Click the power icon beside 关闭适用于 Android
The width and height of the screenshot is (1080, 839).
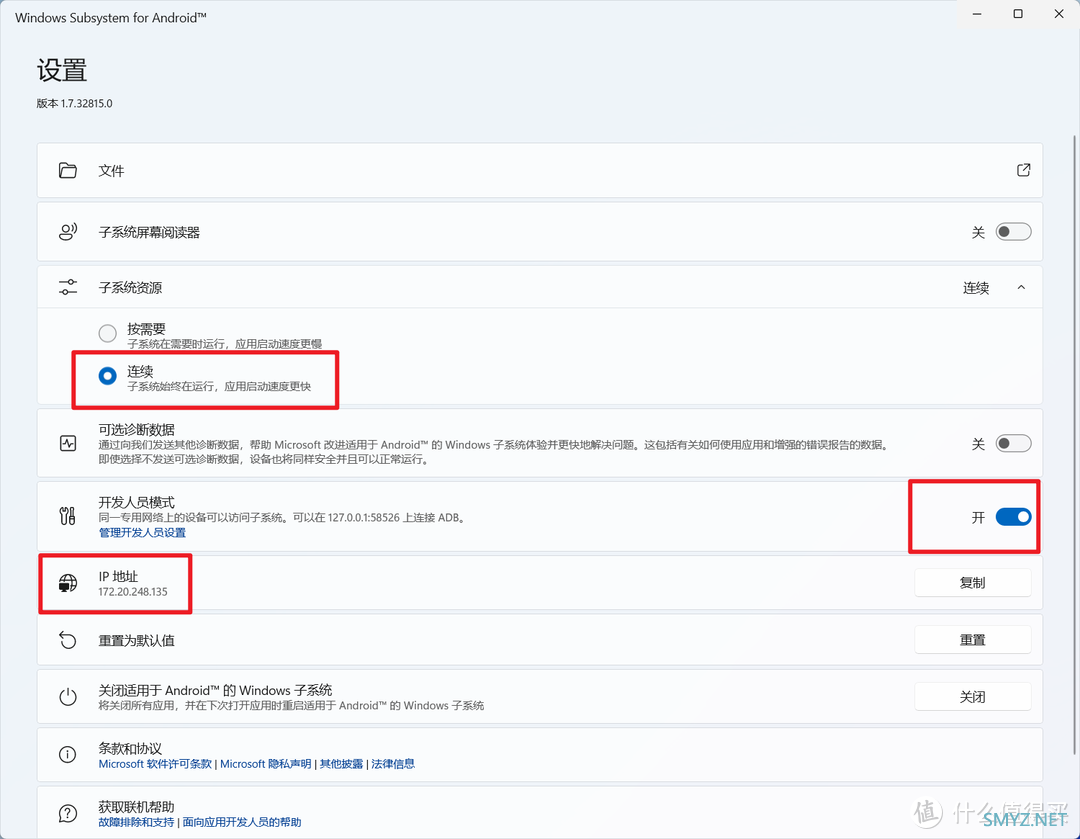click(x=68, y=696)
